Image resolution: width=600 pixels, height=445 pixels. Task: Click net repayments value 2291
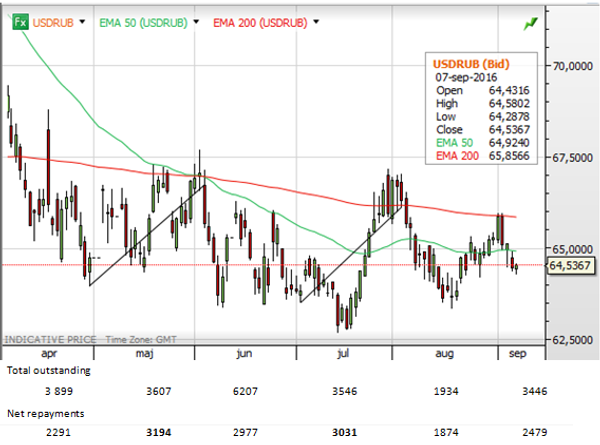59,432
